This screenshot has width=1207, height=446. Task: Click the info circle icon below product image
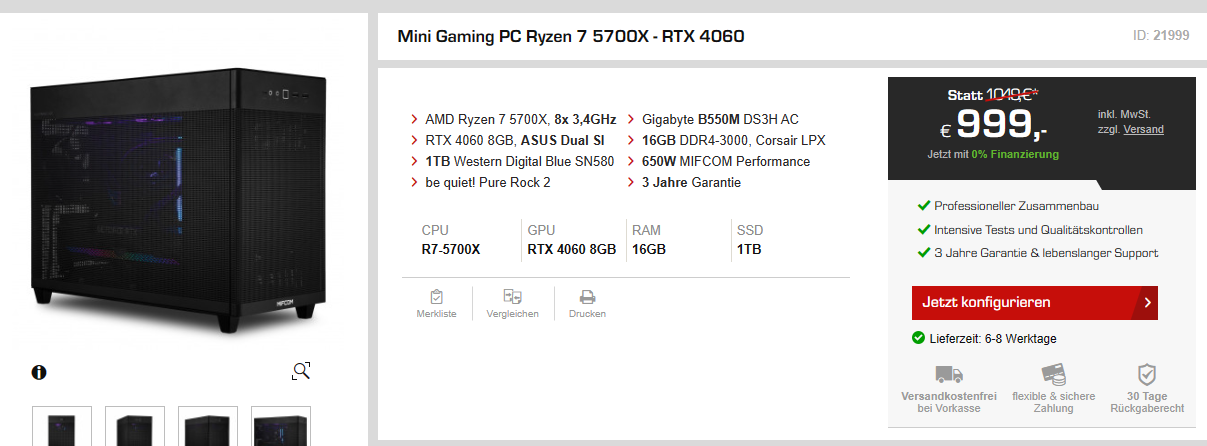(x=39, y=372)
